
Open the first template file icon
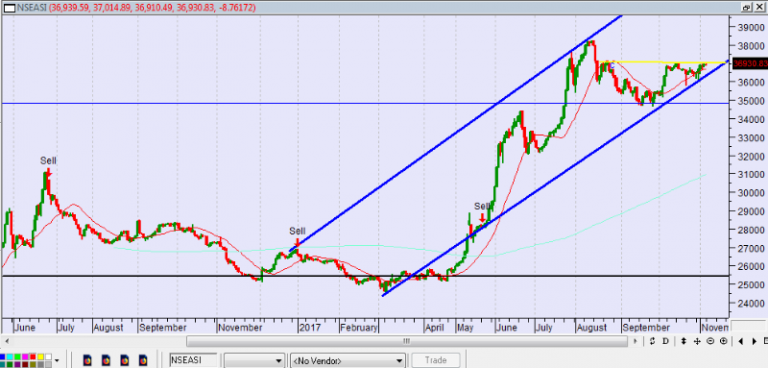click(87, 360)
